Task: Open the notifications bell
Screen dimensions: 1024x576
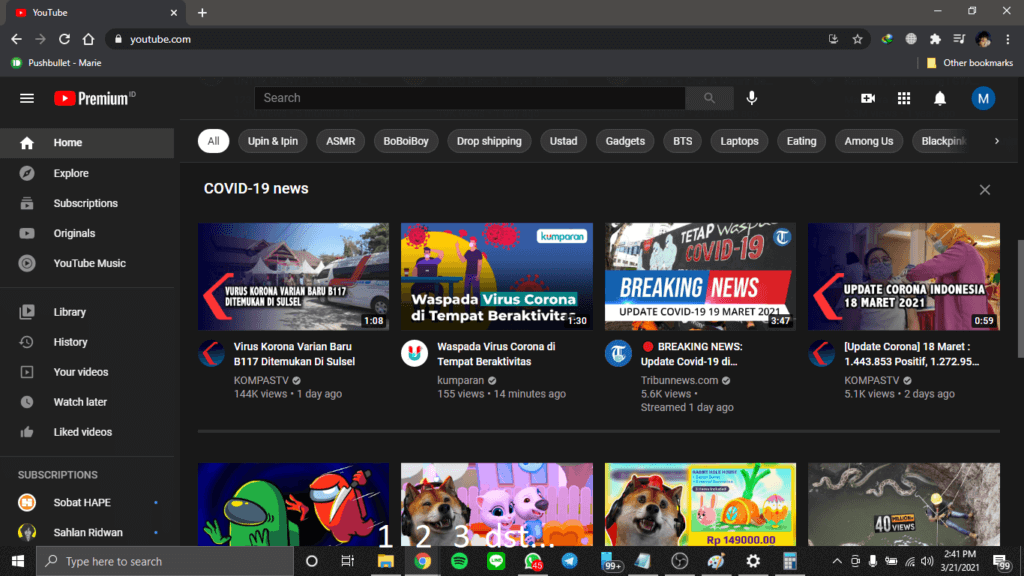Action: click(940, 99)
